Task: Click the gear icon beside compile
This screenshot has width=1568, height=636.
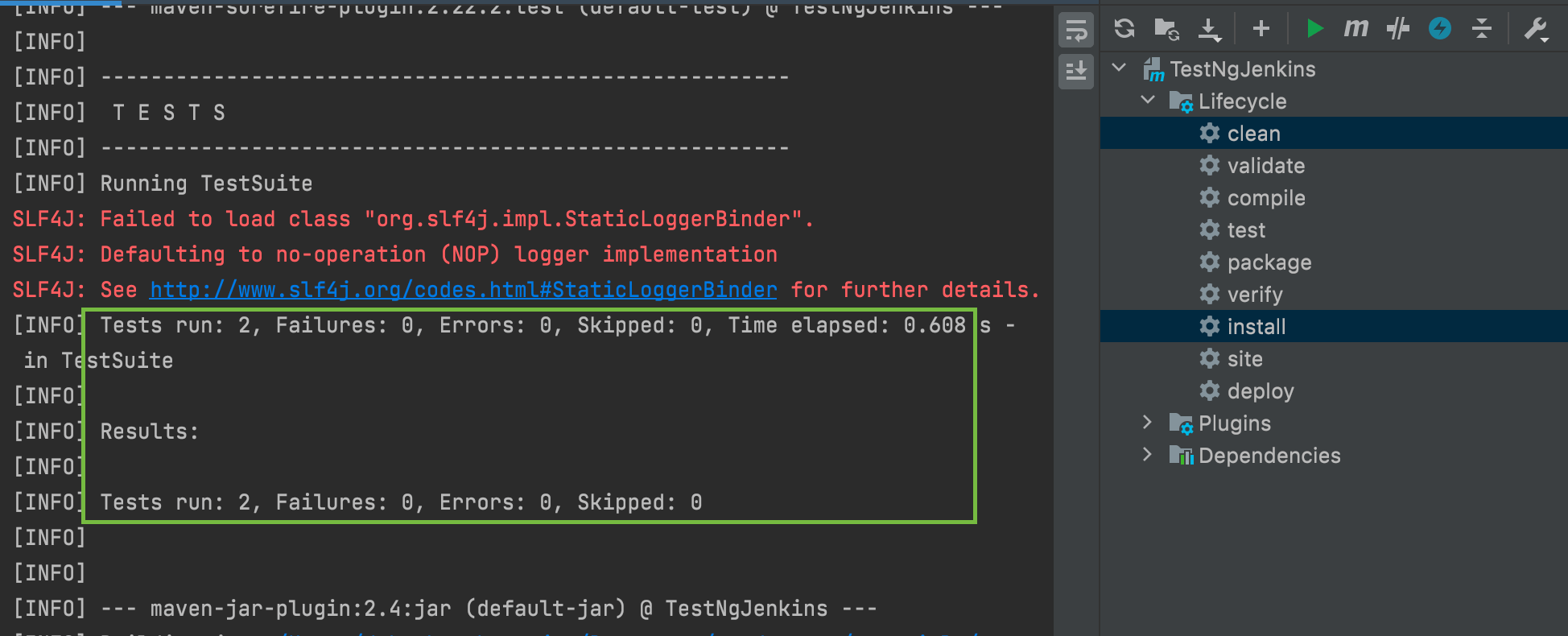Action: [1209, 197]
